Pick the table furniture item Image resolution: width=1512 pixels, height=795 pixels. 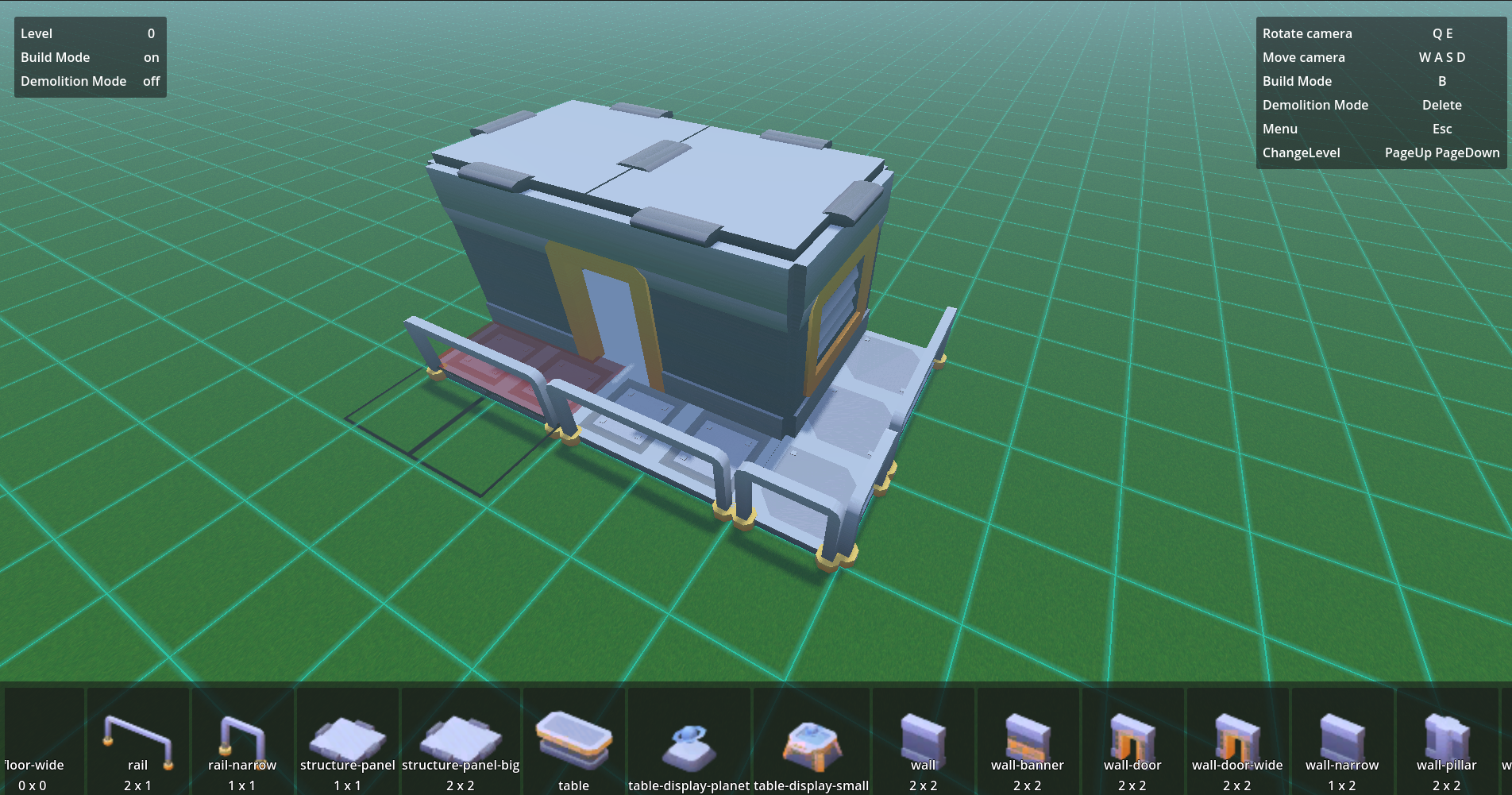[x=573, y=741]
